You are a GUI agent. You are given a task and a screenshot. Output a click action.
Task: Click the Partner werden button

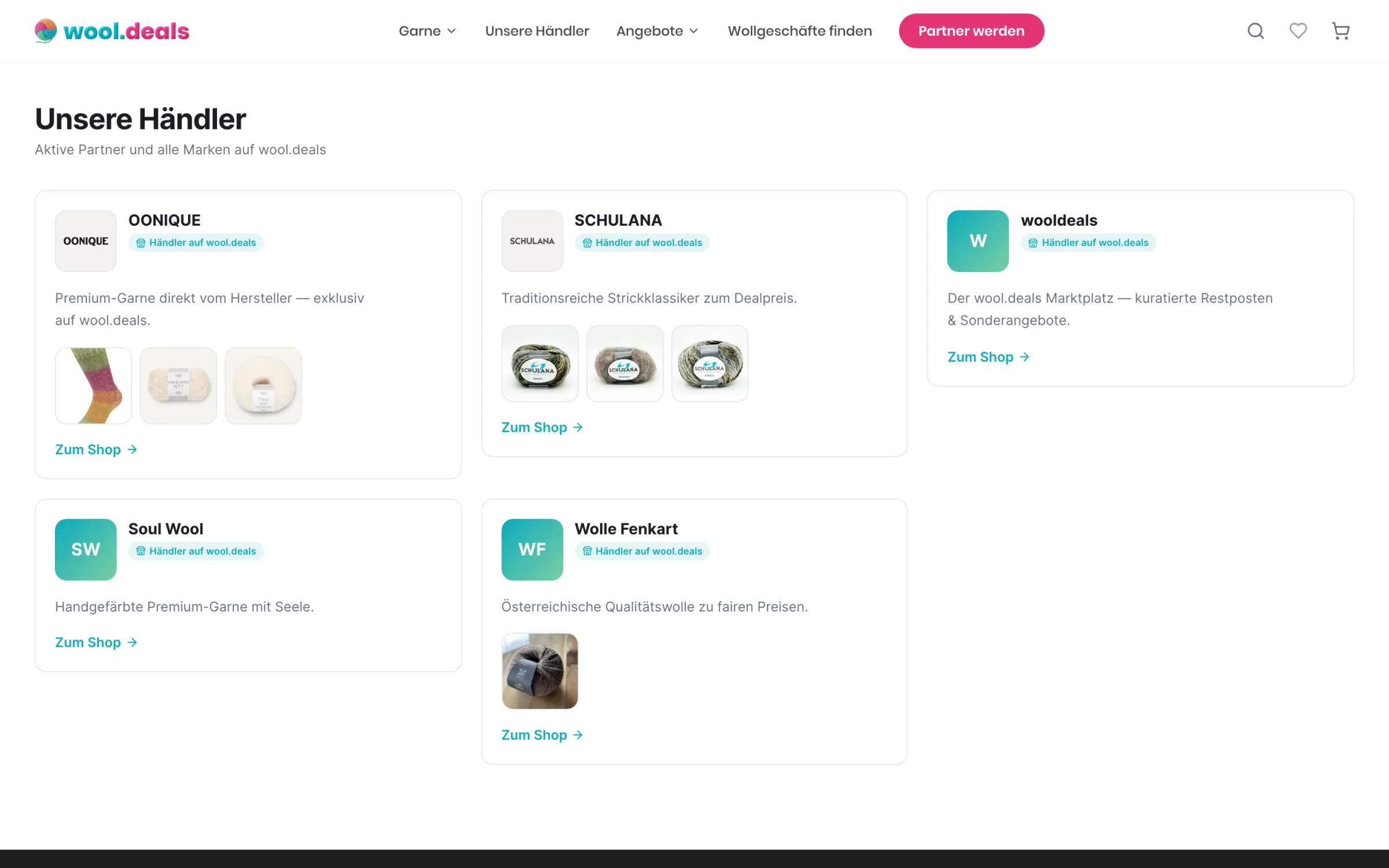pyautogui.click(x=971, y=31)
